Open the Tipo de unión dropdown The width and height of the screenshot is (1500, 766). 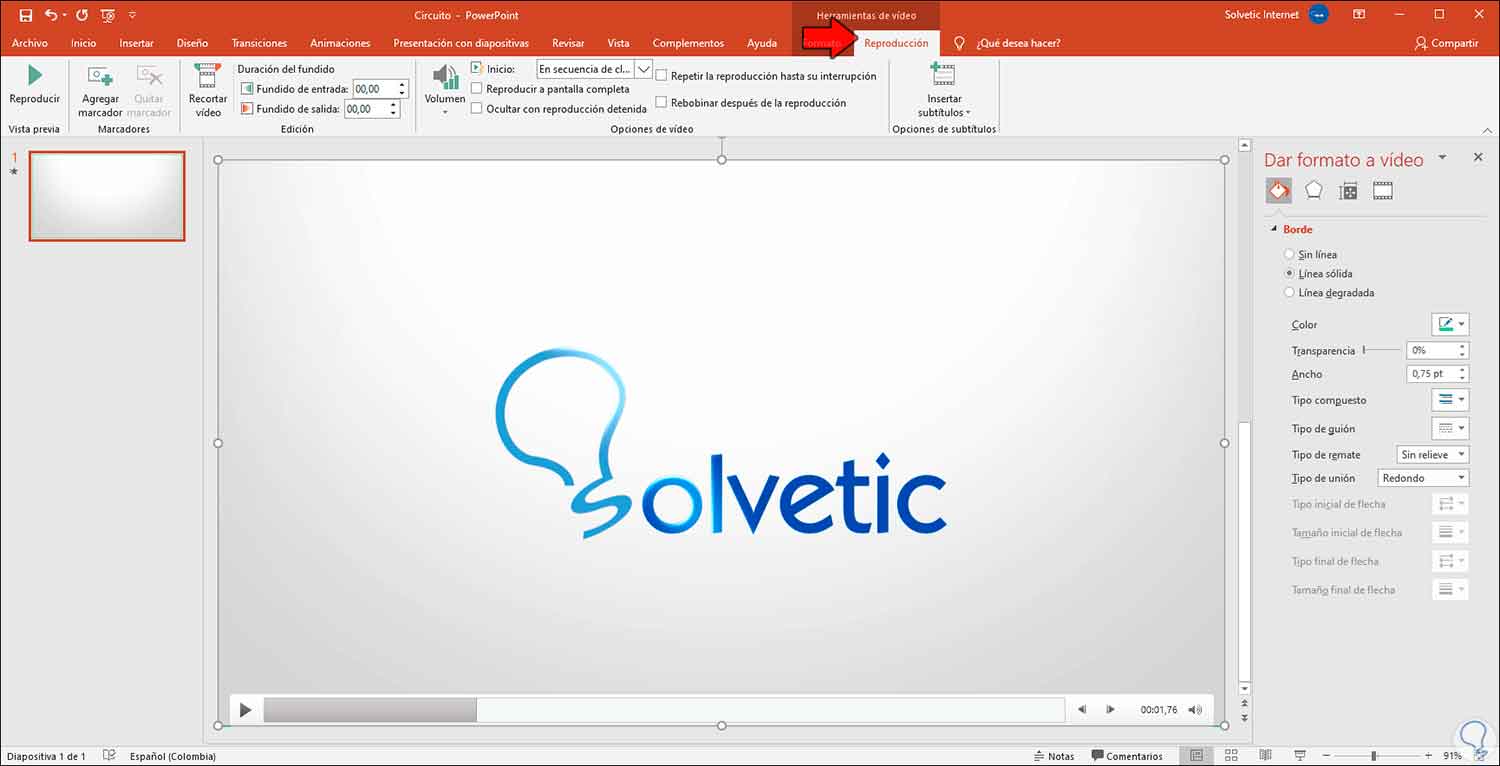(x=1423, y=478)
